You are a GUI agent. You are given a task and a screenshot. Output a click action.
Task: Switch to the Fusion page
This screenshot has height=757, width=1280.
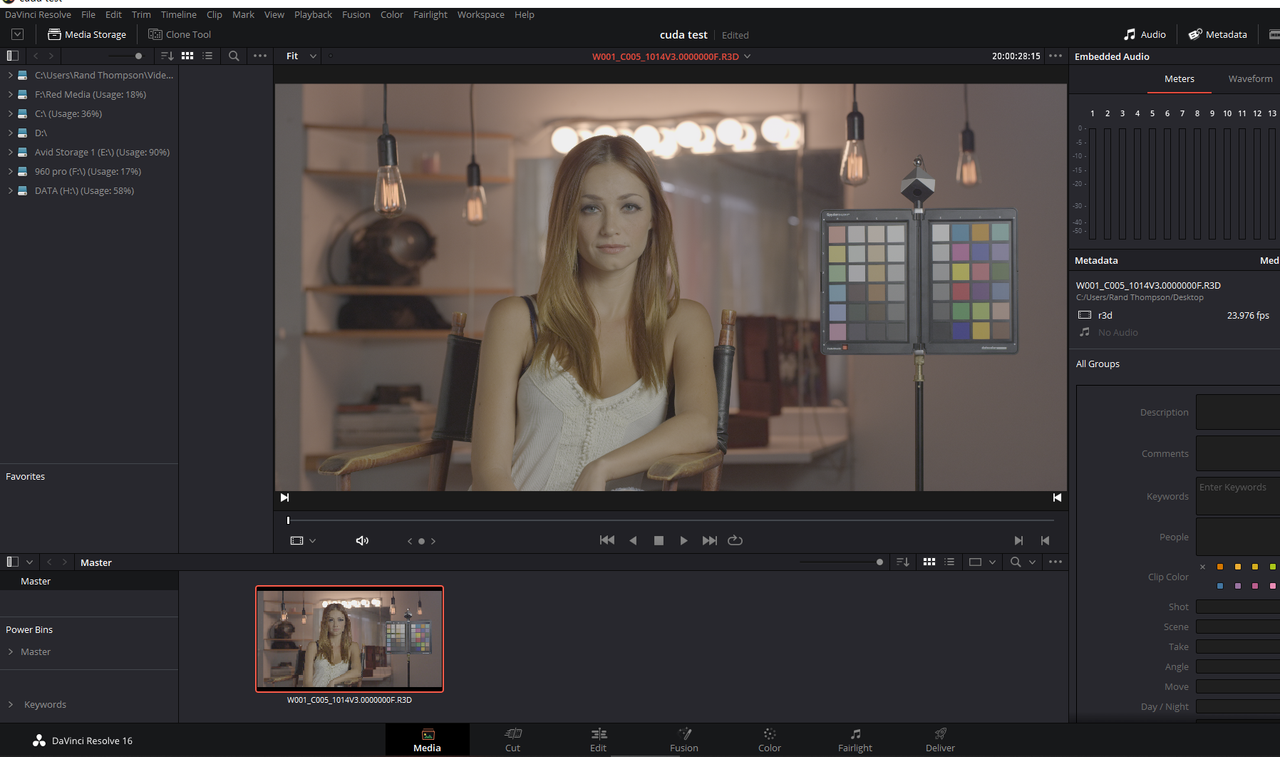[684, 740]
